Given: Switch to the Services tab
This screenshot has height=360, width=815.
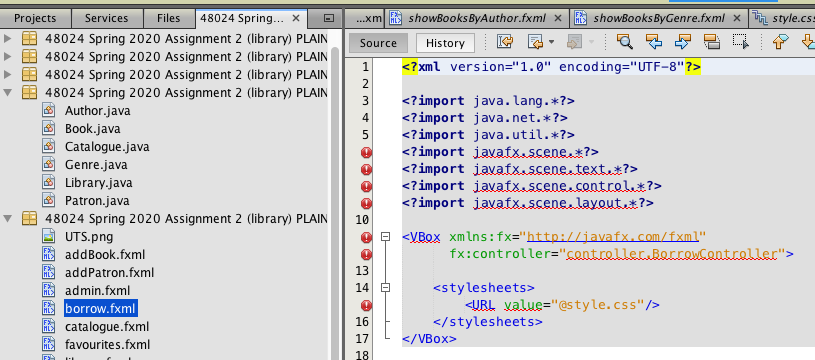Looking at the screenshot, I should (x=106, y=18).
